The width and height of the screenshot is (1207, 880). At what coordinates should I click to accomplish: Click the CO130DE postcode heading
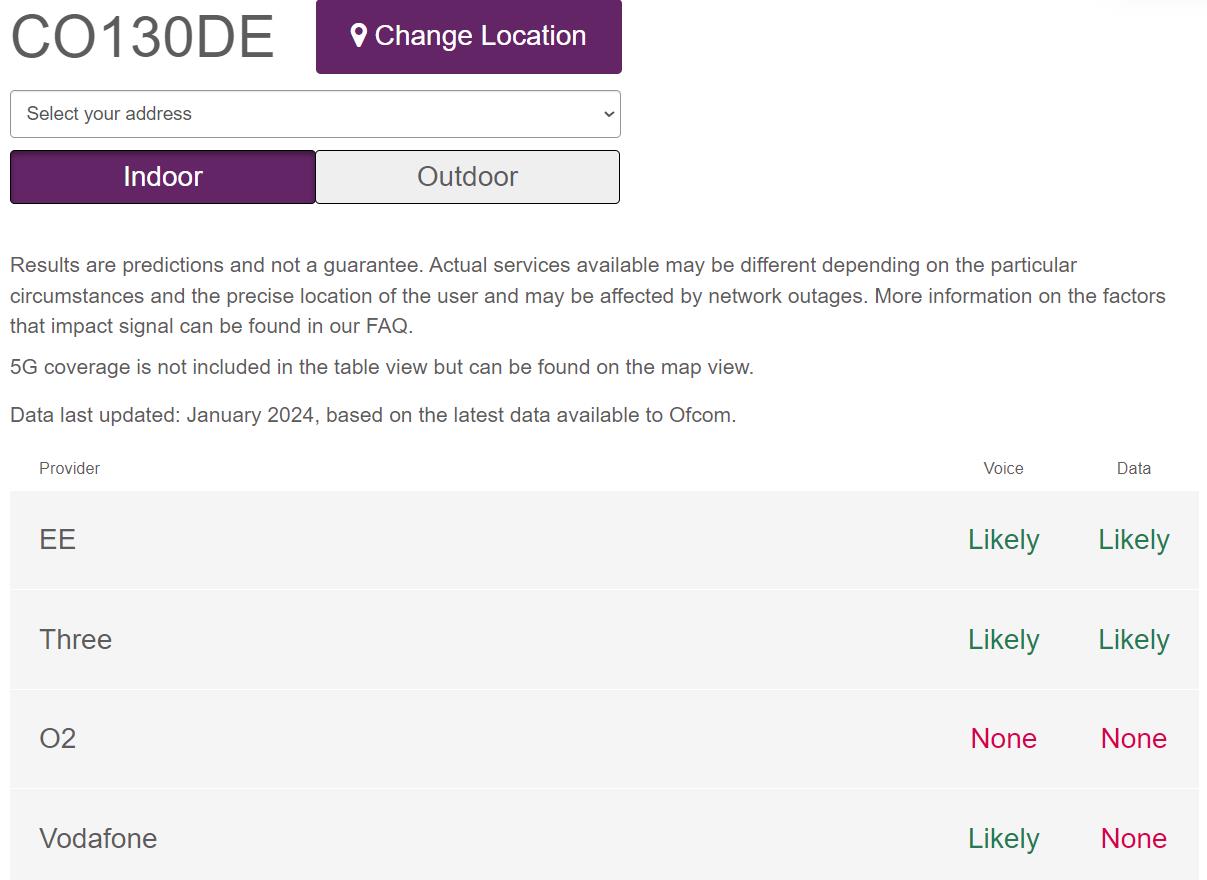tap(142, 38)
